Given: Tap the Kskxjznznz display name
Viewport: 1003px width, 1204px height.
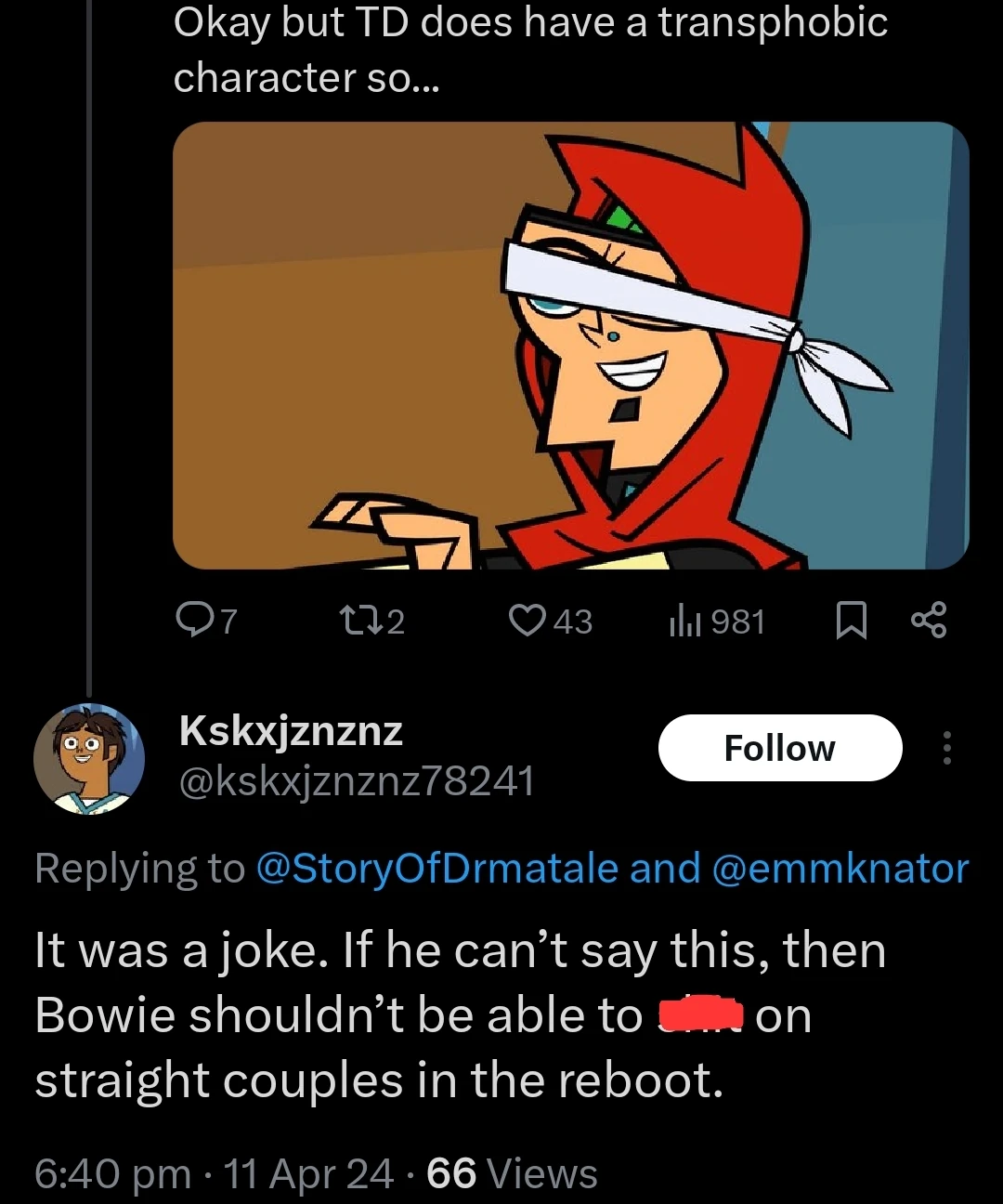Looking at the screenshot, I should (x=291, y=730).
